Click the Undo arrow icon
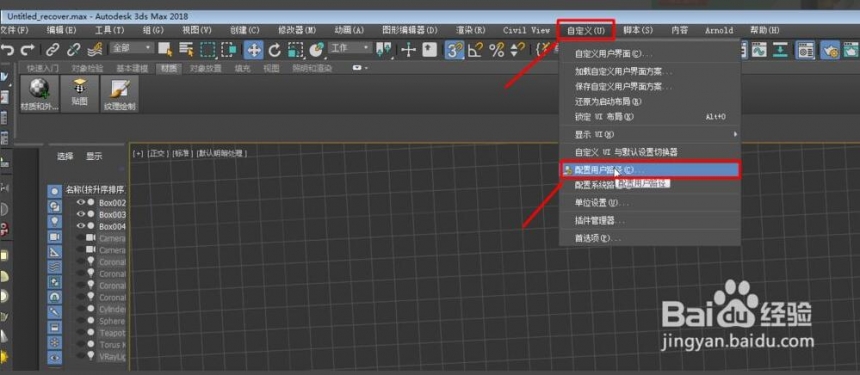This screenshot has height=375, width=860. (8, 50)
